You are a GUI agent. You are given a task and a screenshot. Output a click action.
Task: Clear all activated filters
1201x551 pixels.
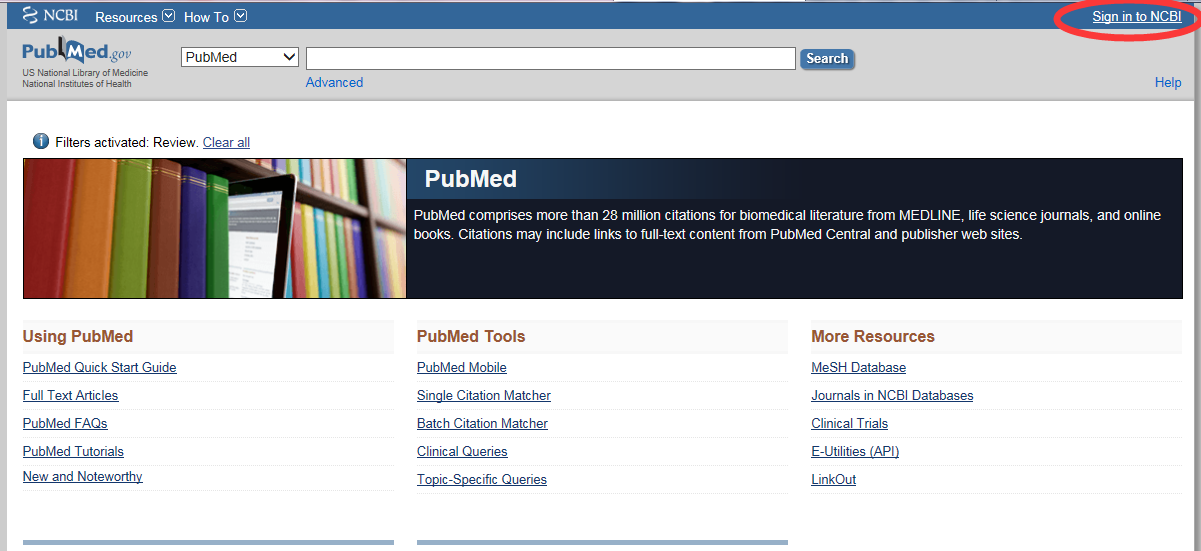point(226,143)
